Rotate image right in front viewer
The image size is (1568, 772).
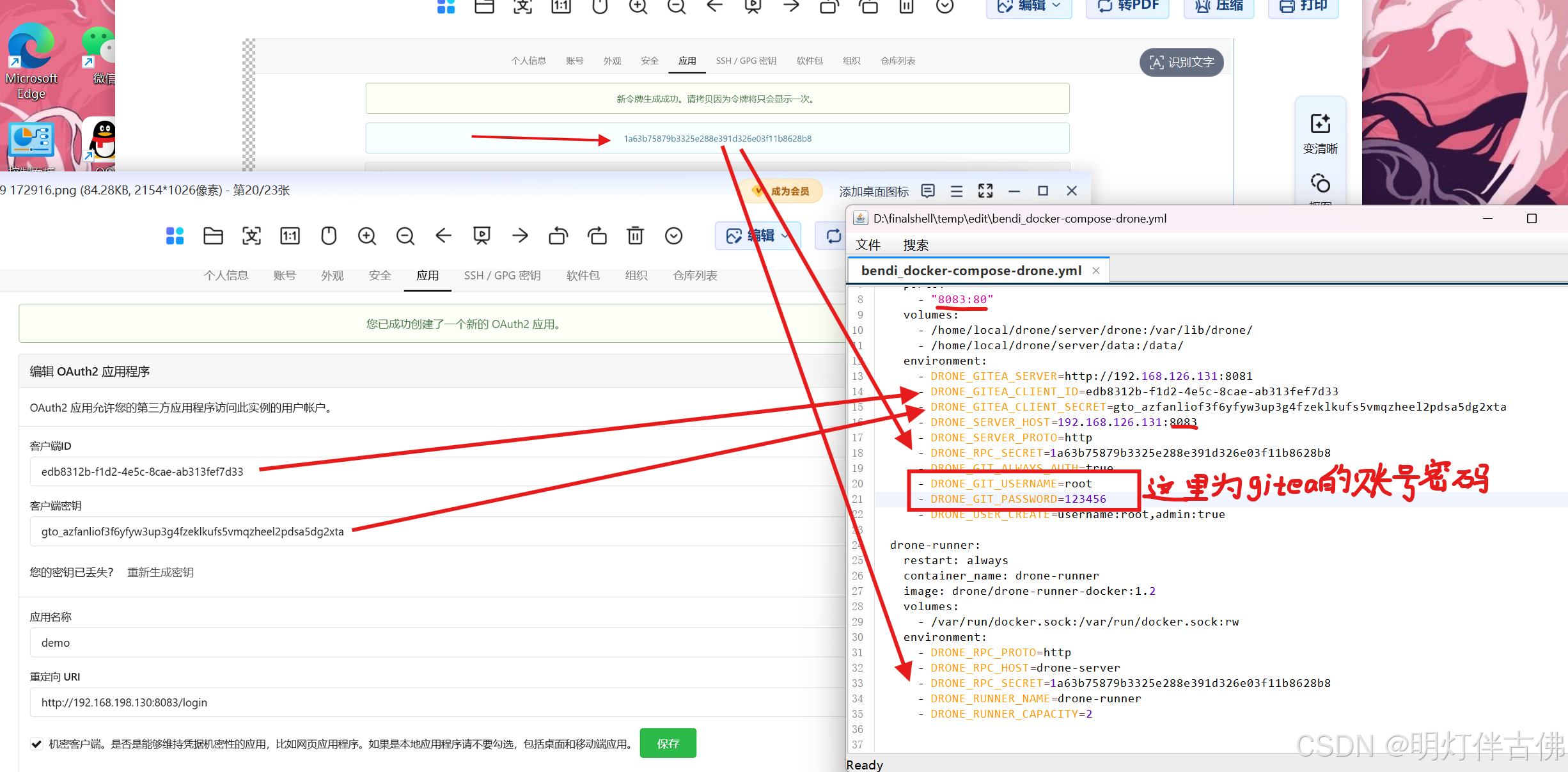click(x=597, y=236)
